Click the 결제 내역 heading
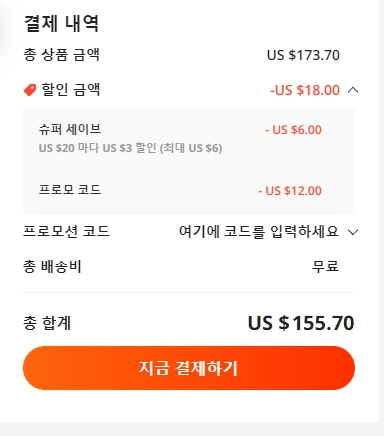The width and height of the screenshot is (384, 436). (61, 24)
